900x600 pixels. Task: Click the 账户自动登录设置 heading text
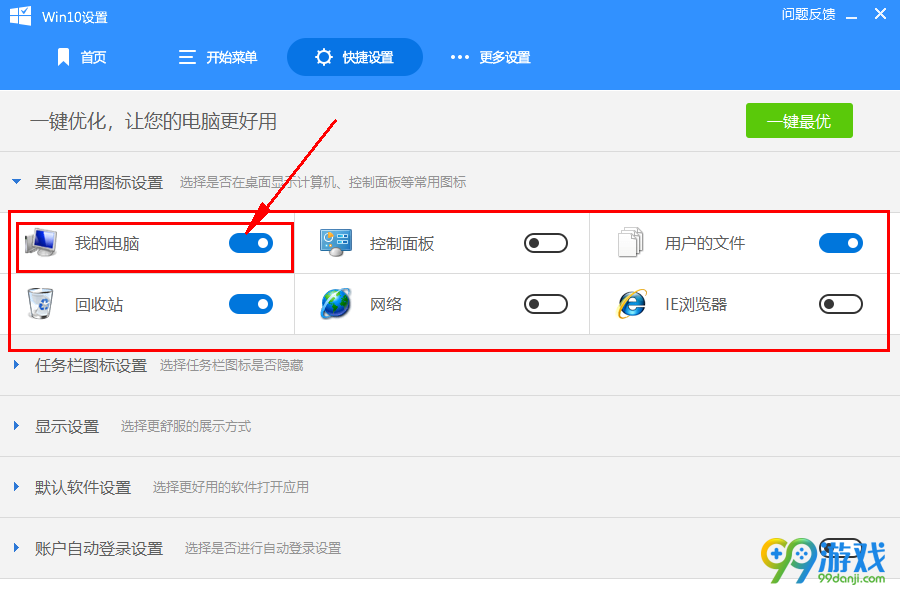pyautogui.click(x=99, y=548)
